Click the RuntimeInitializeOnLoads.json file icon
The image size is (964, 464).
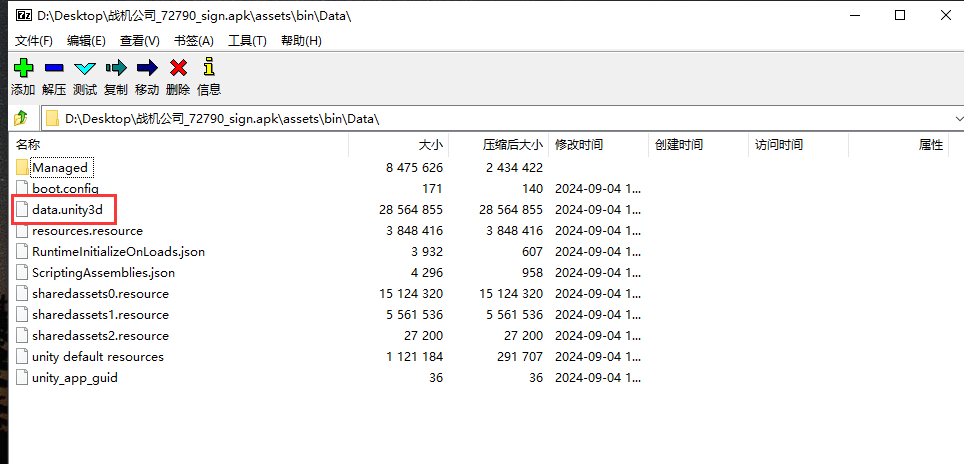(x=22, y=252)
